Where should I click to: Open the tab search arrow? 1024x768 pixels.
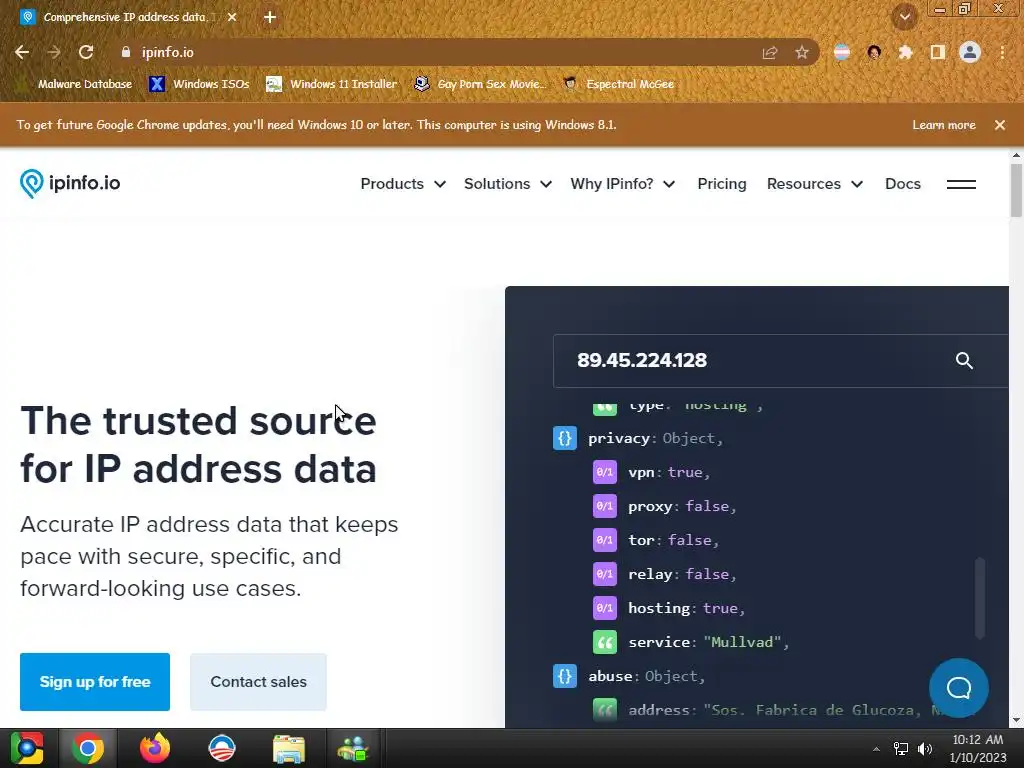[905, 17]
